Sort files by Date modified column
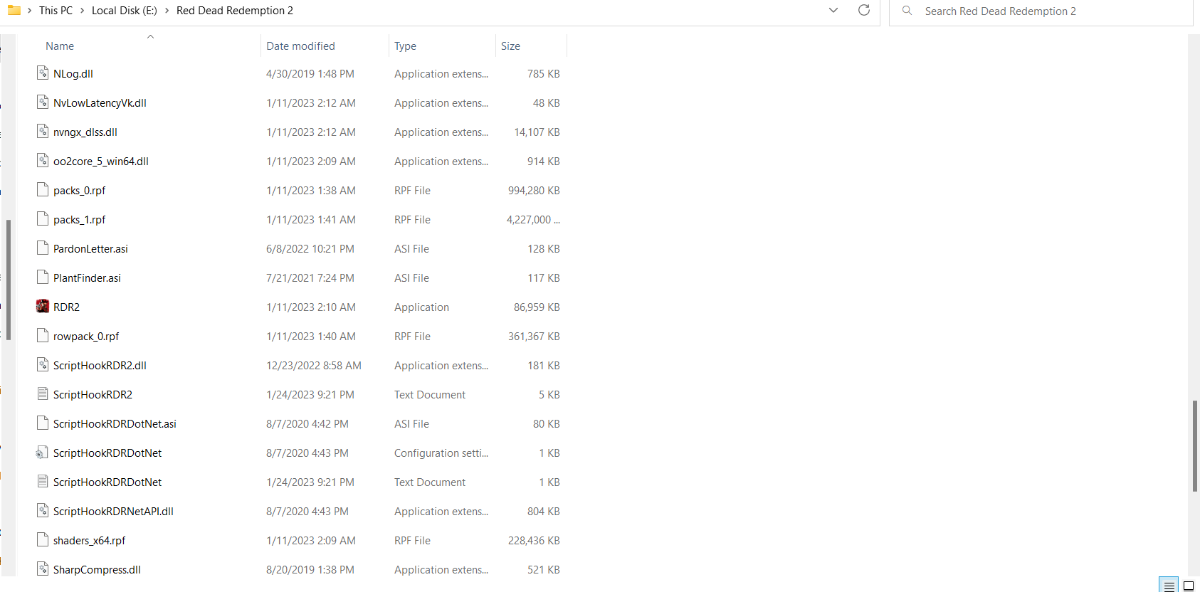The image size is (1200, 592). [300, 46]
